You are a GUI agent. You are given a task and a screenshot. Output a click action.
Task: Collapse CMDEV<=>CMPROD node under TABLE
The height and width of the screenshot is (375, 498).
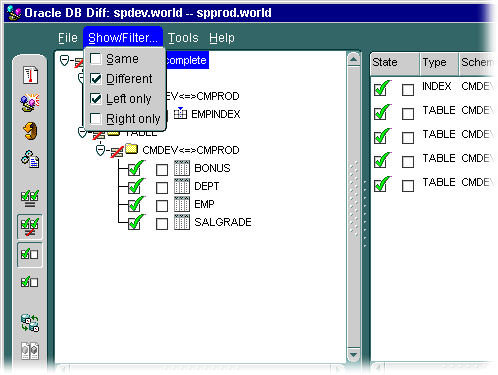coord(100,150)
